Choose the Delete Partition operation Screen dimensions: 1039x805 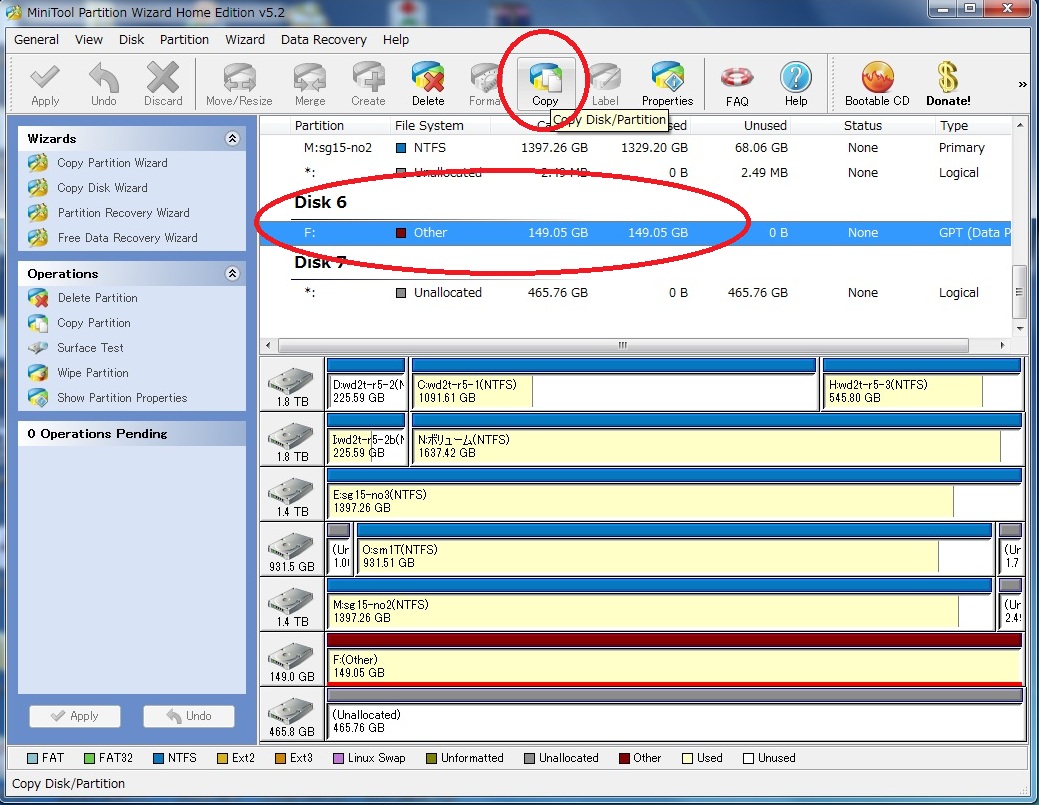(x=97, y=298)
